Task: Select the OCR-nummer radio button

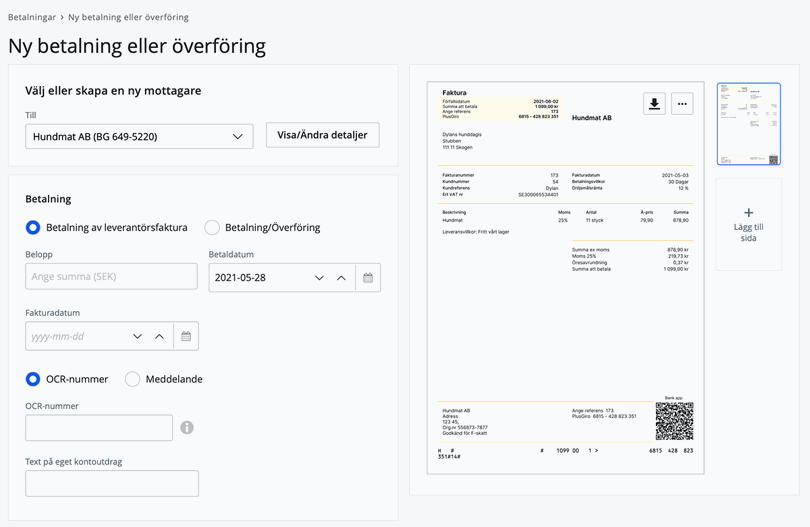Action: click(33, 379)
